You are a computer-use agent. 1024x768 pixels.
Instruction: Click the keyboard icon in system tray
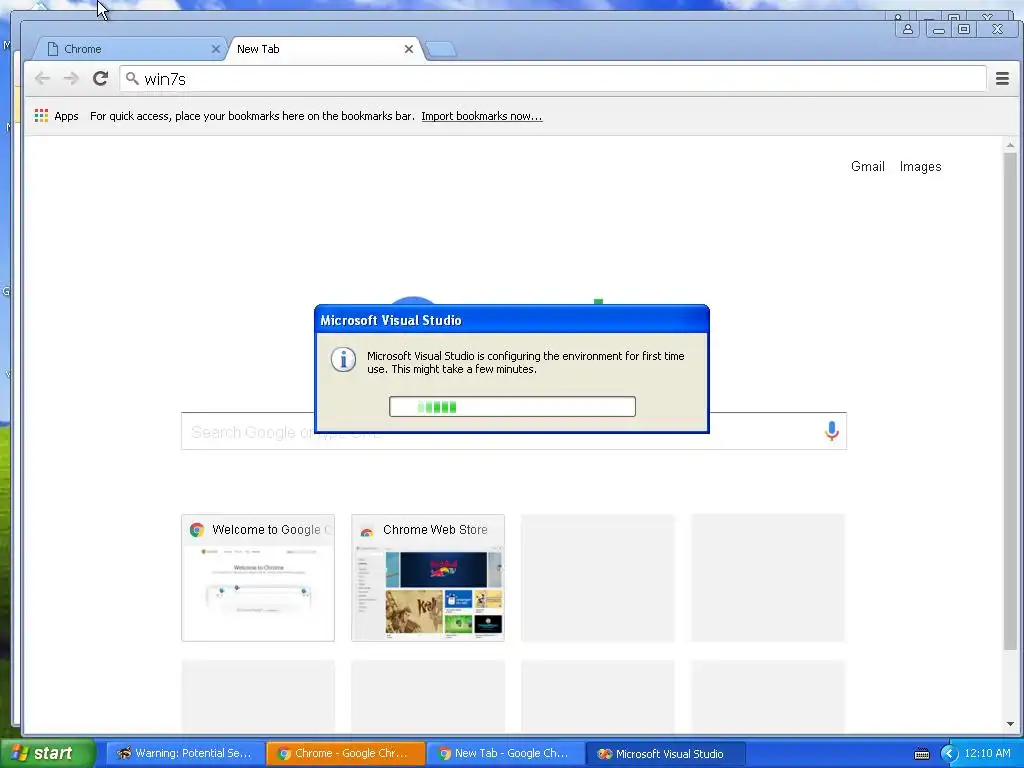click(921, 754)
